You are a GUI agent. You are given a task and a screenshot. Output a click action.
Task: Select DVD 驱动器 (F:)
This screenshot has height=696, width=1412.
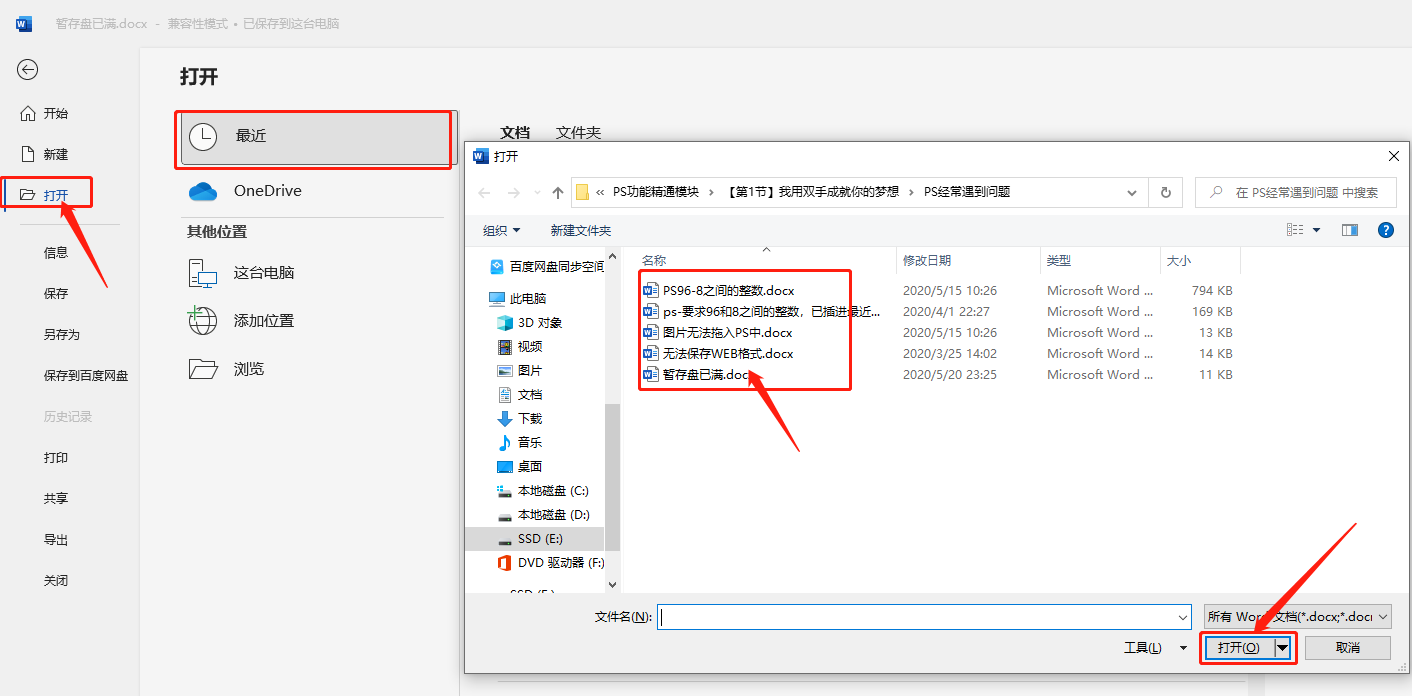pos(551,563)
